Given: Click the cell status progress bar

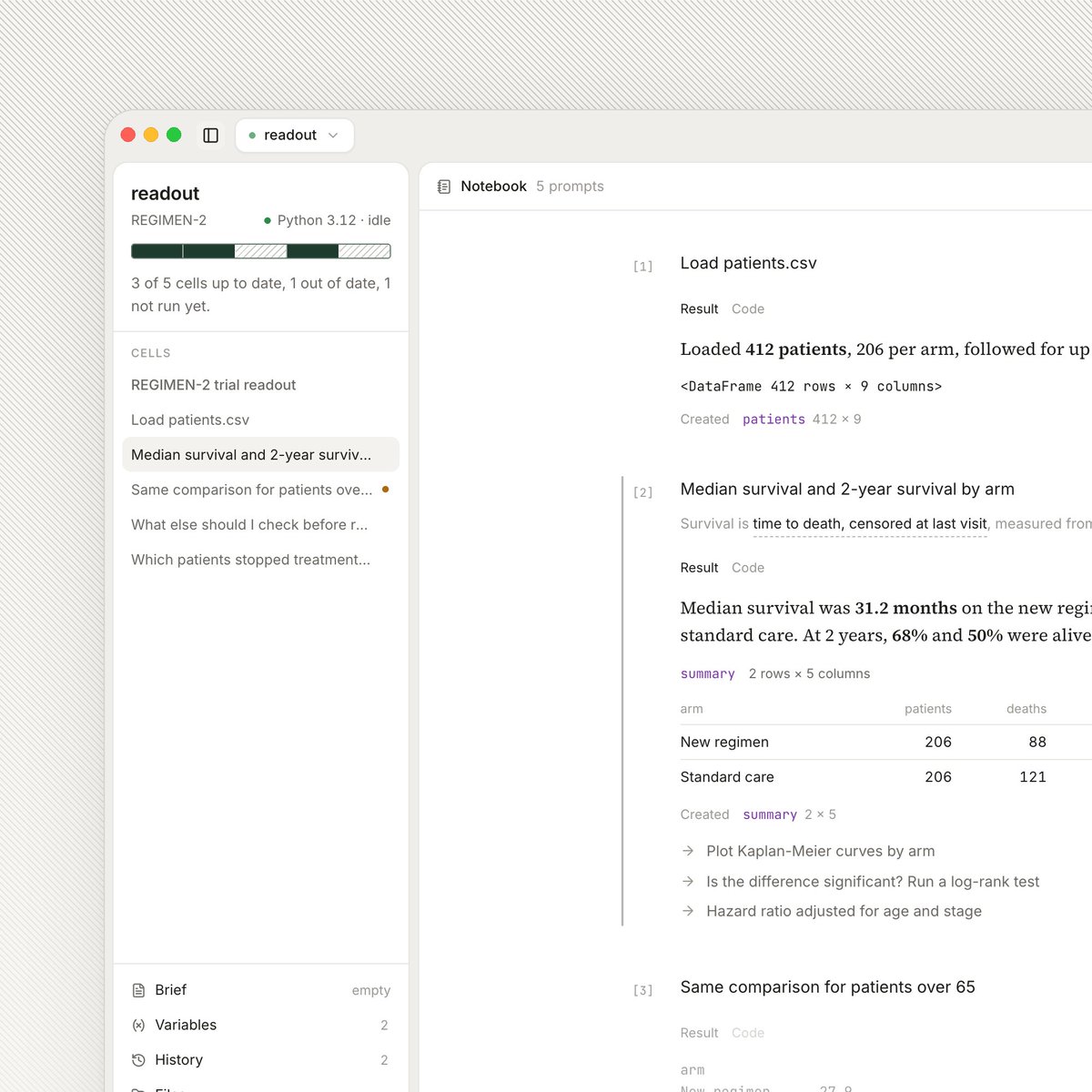Looking at the screenshot, I should tap(261, 251).
